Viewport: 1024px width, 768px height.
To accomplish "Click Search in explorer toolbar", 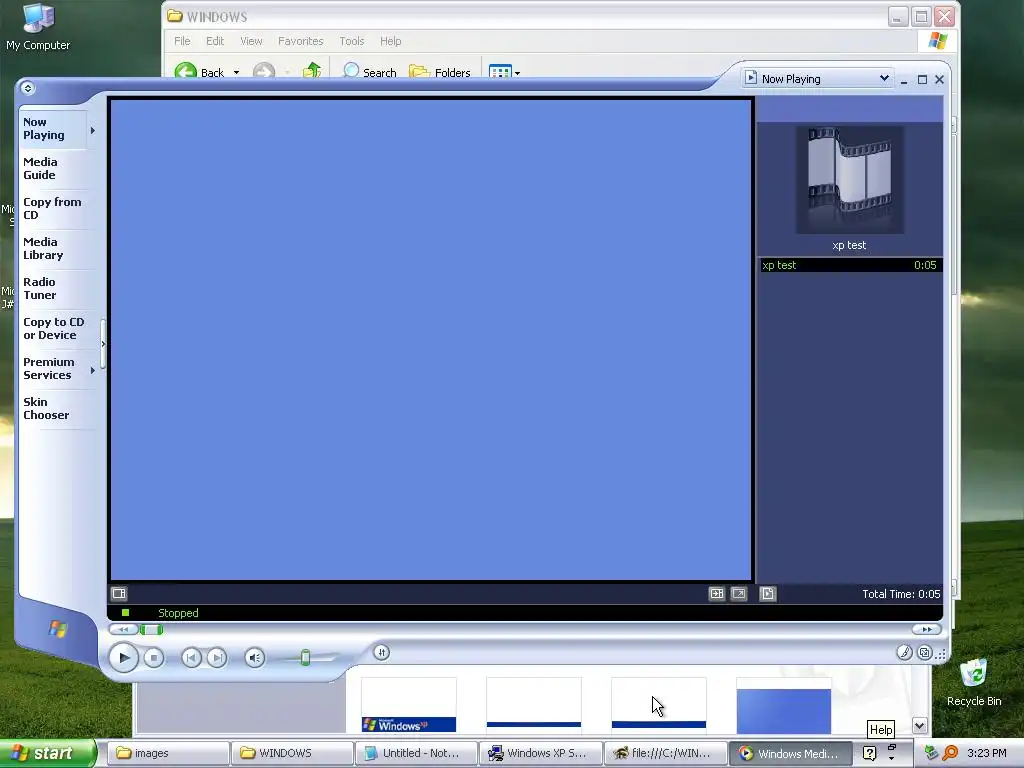I will click(x=370, y=71).
